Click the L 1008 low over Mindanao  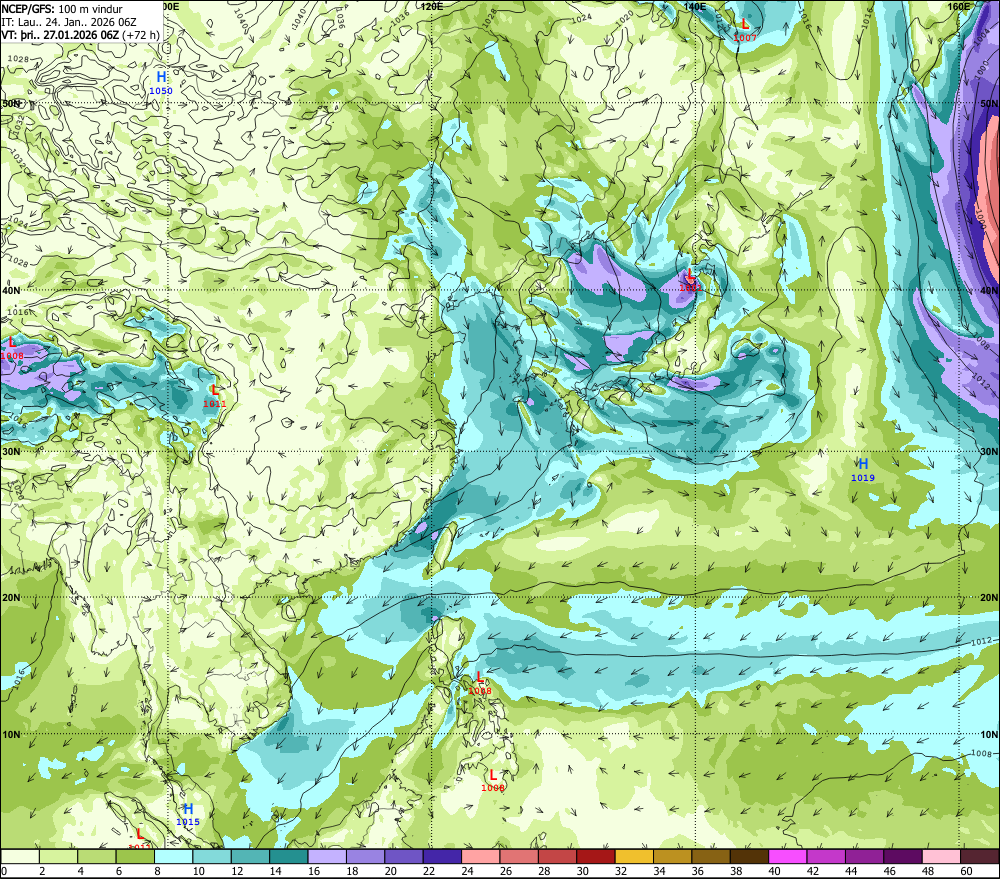point(492,781)
